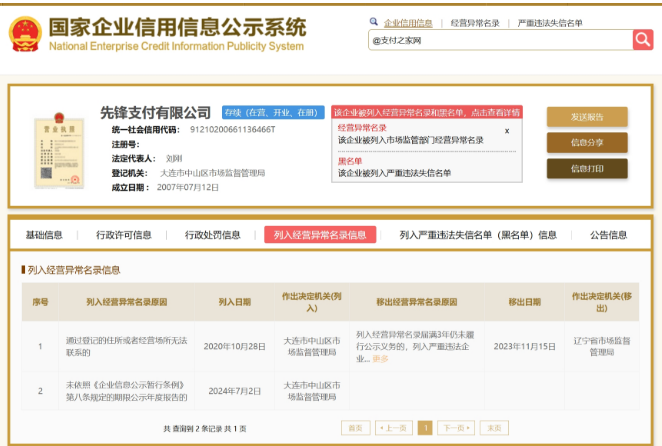Click the 序号 column header
The image size is (662, 446).
[40, 302]
